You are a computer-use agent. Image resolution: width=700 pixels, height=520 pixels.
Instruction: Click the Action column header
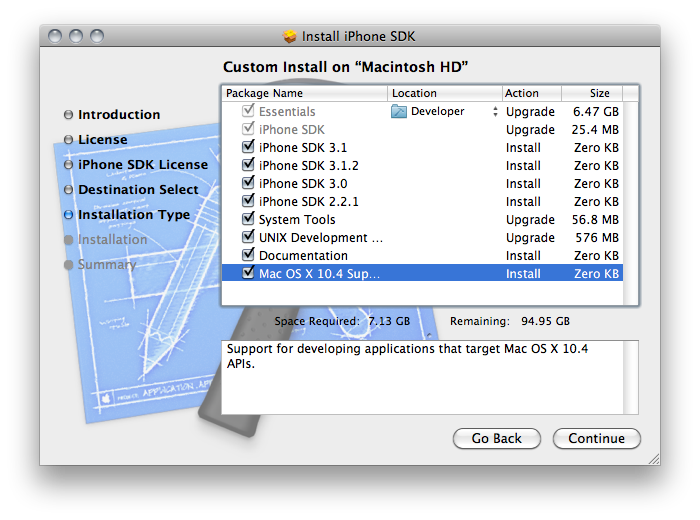(532, 93)
